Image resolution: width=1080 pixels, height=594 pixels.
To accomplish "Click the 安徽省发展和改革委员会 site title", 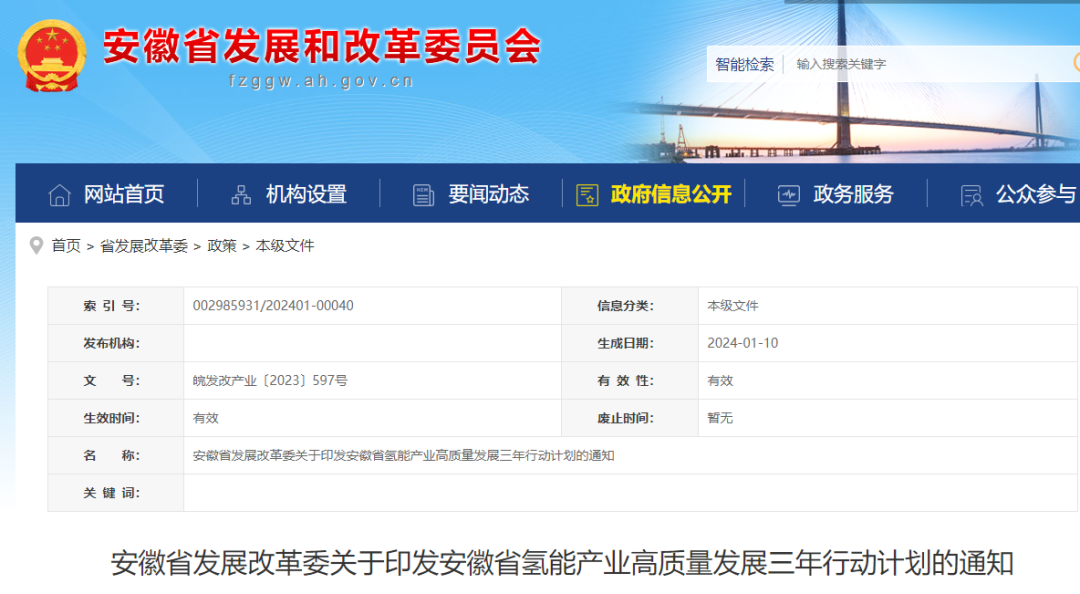I will [321, 47].
